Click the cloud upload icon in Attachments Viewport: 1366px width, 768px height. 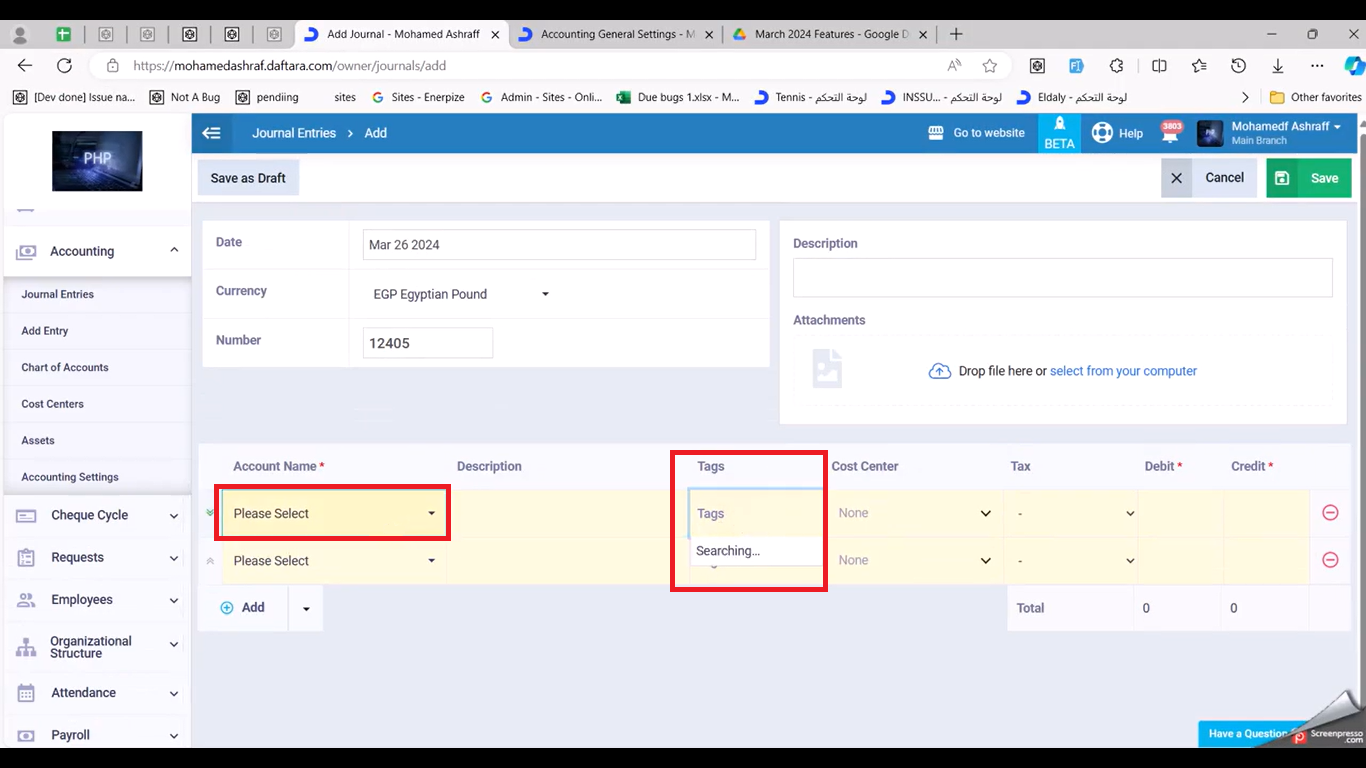[x=939, y=371]
